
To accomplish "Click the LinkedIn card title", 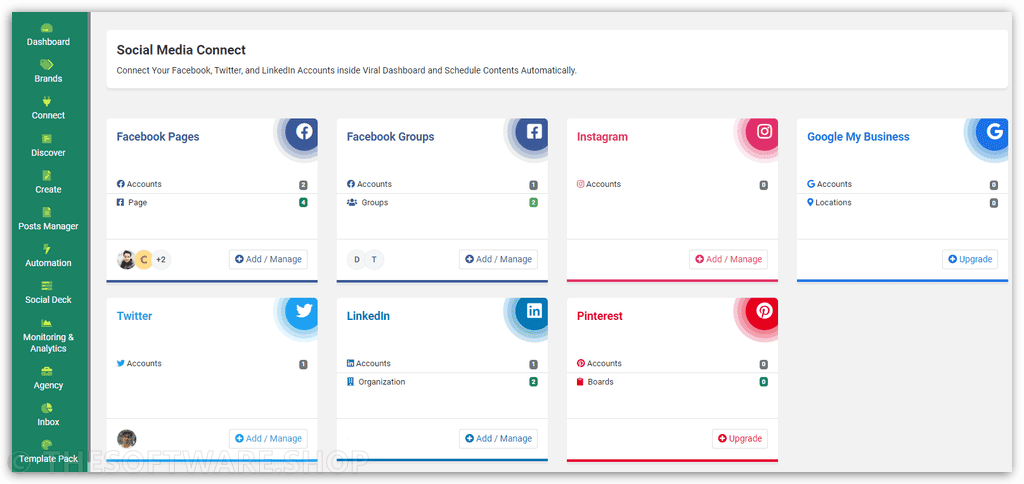I will click(x=368, y=316).
